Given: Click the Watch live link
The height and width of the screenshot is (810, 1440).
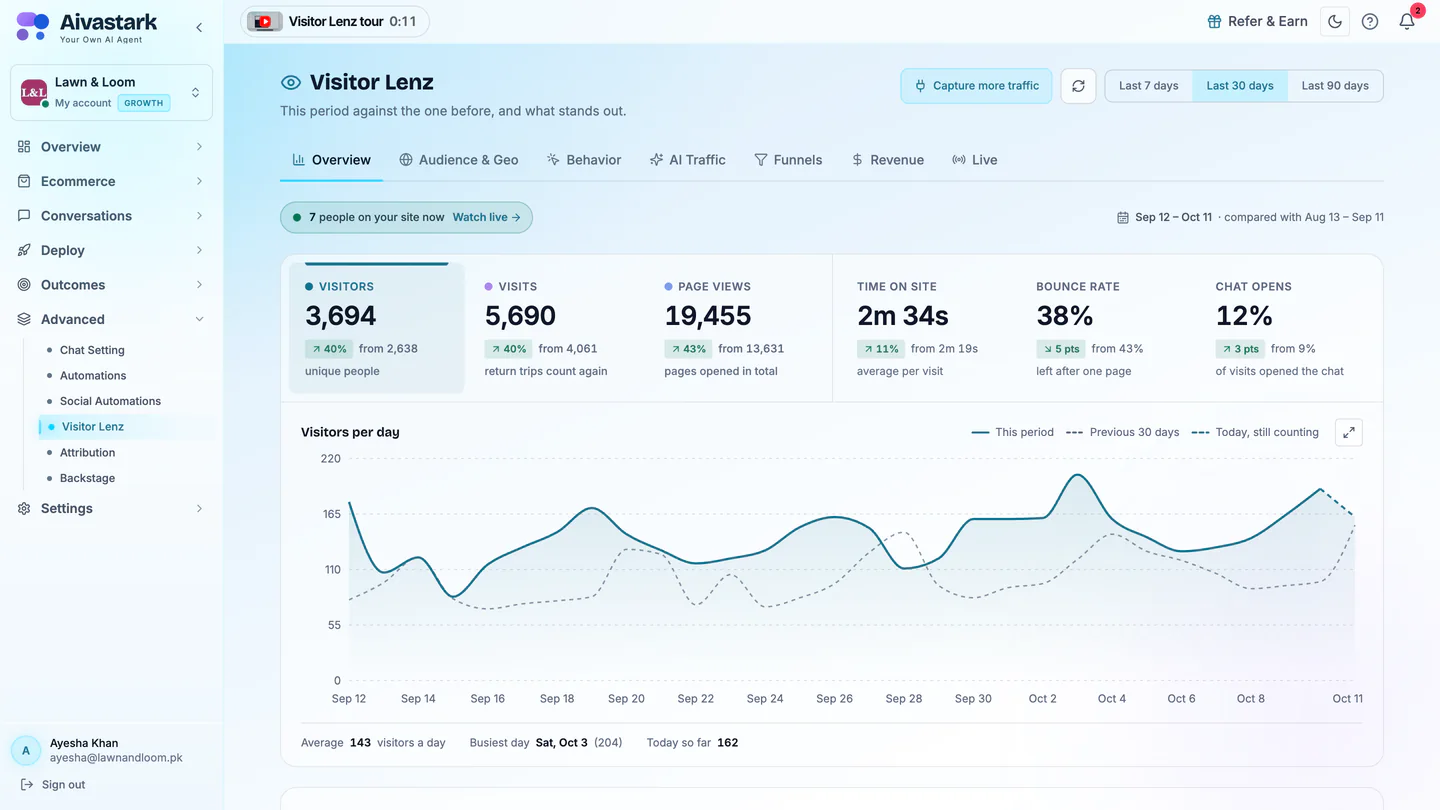Looking at the screenshot, I should [x=486, y=217].
